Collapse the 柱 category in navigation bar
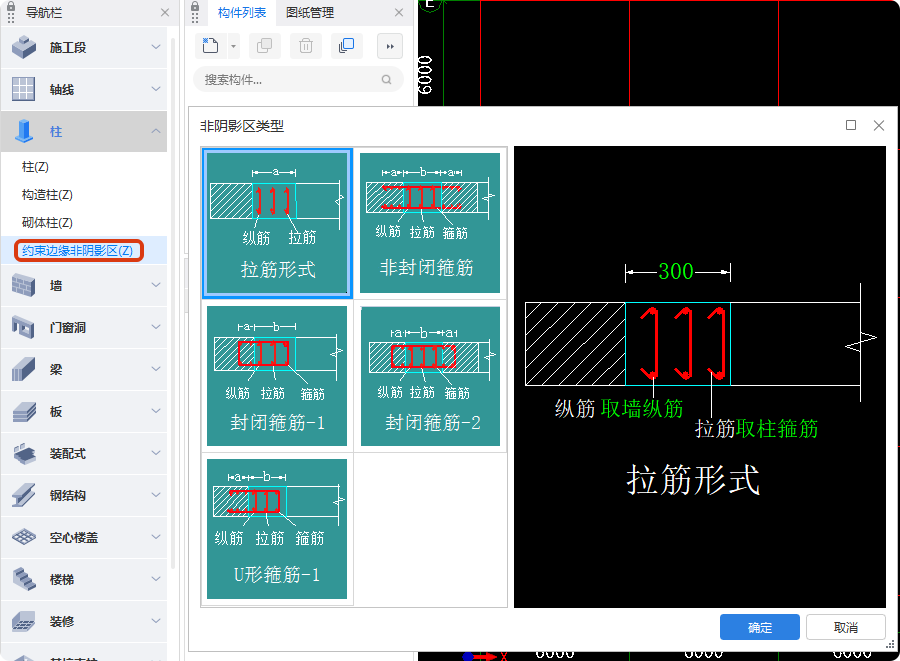This screenshot has height=661, width=900. 155,131
